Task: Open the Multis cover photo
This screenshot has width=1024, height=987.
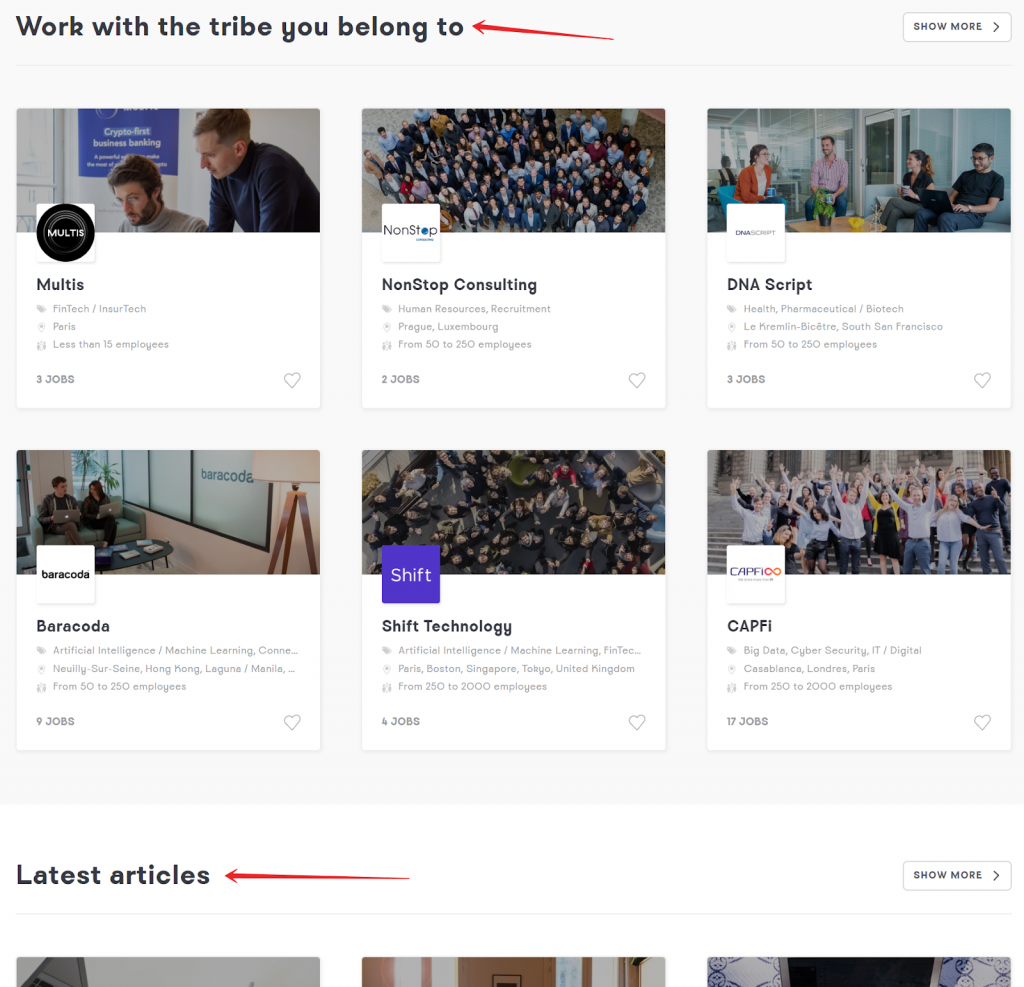Action: (x=168, y=170)
